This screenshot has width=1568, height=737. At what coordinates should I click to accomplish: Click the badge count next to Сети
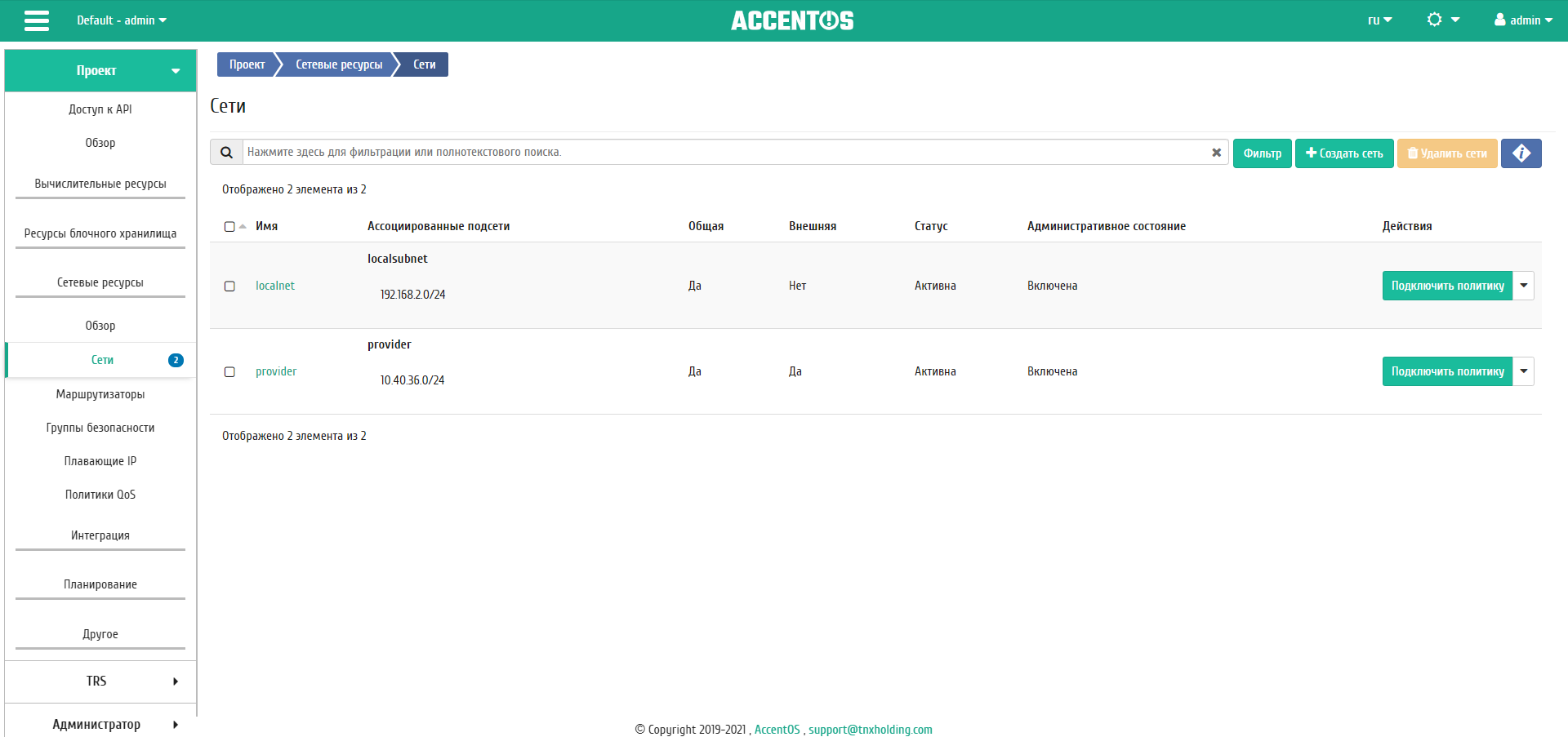[x=176, y=360]
